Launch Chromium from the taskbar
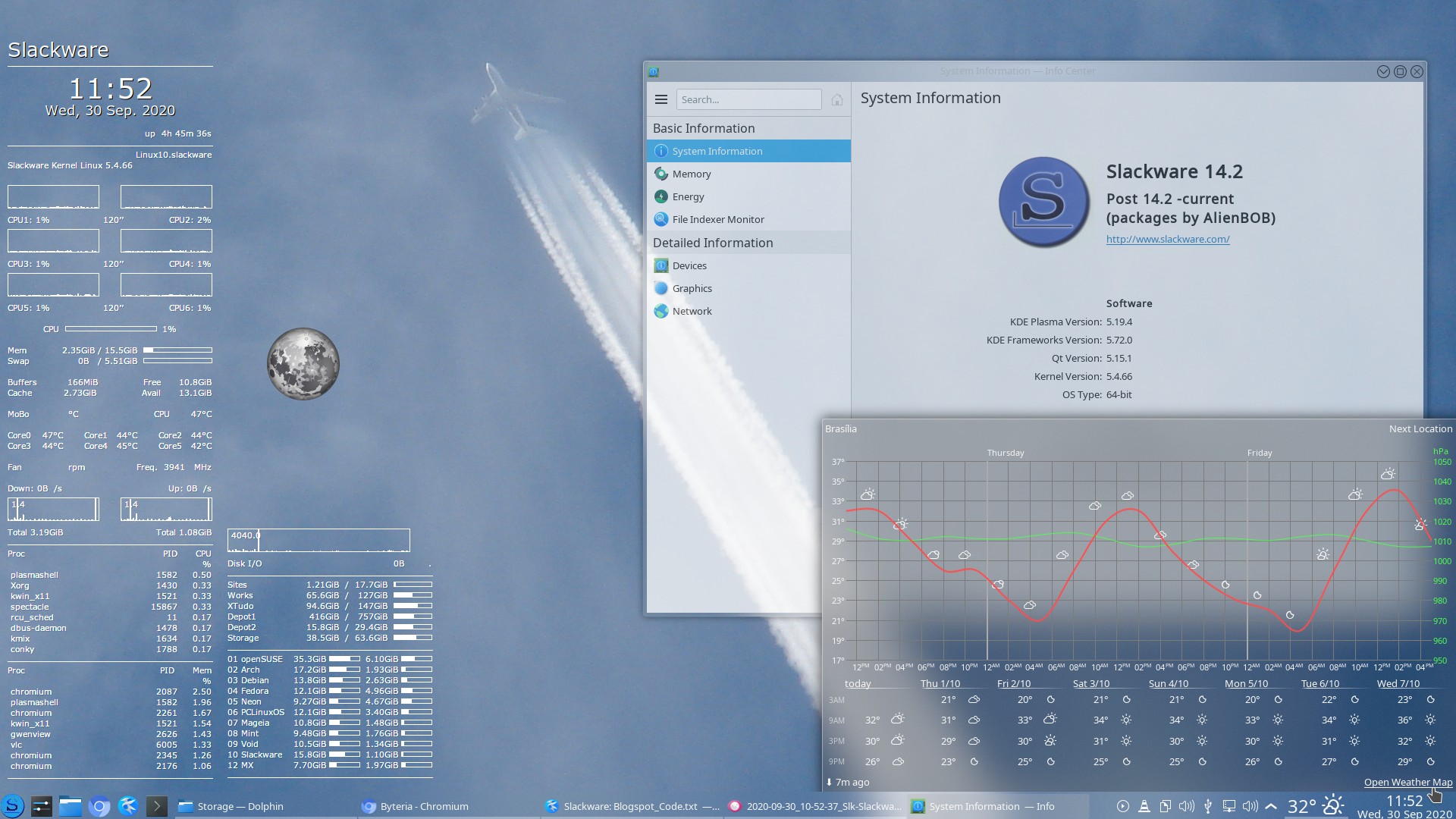Screen dimensions: 1456x819 coord(98,806)
